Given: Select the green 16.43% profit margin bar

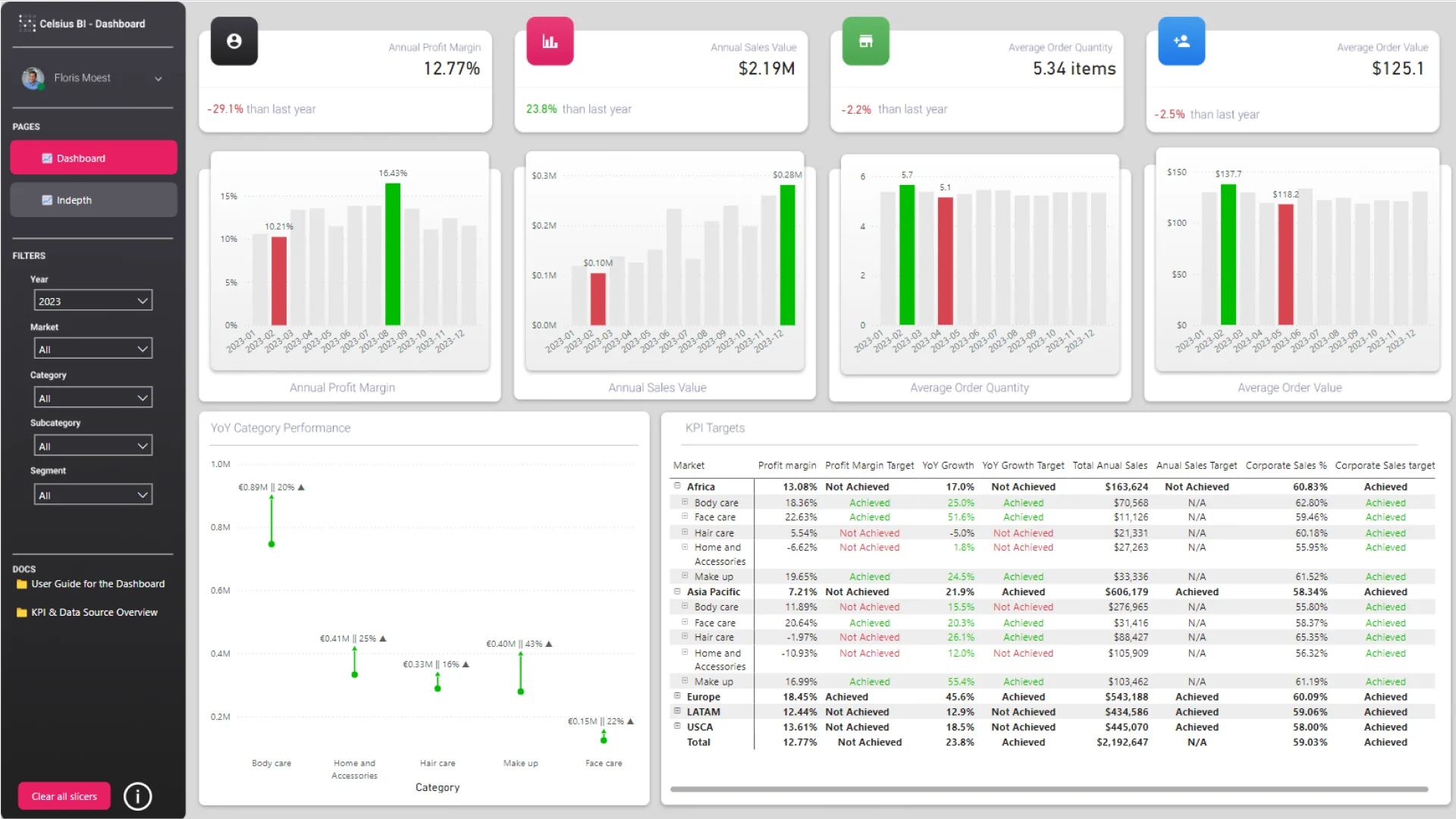Looking at the screenshot, I should 393,254.
